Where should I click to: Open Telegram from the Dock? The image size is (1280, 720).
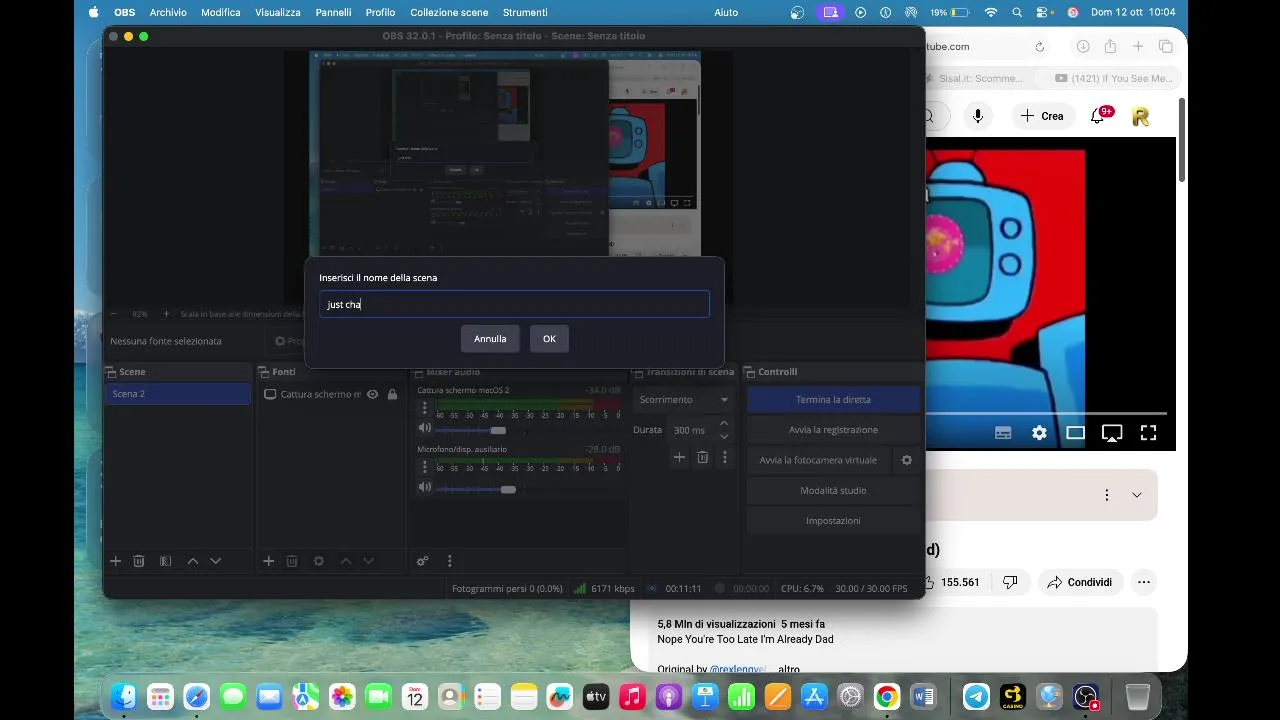976,696
